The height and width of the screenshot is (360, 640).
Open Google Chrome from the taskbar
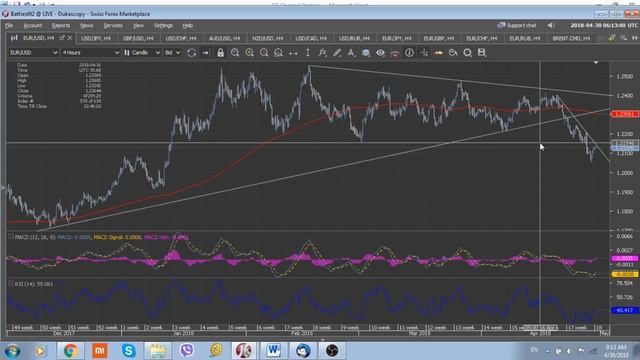[x=71, y=351]
